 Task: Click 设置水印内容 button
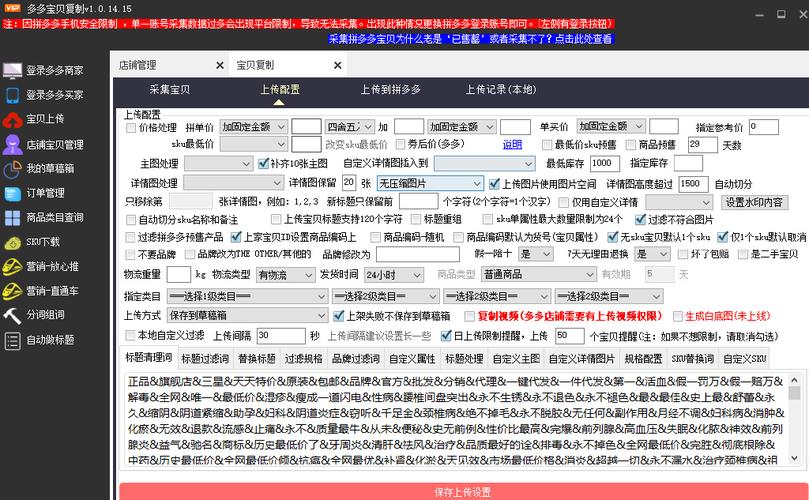pyautogui.click(x=754, y=202)
